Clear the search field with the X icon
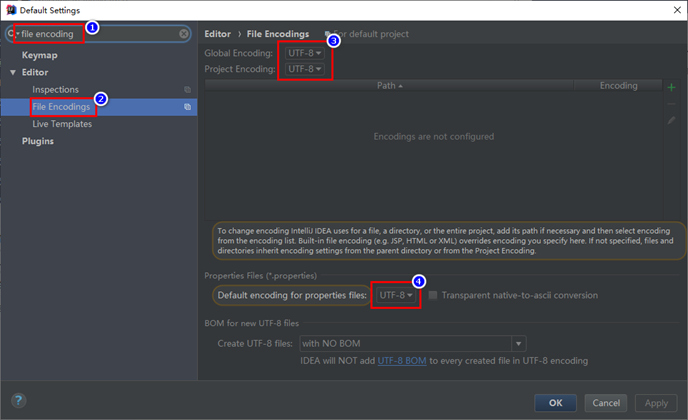Image resolution: width=688 pixels, height=420 pixels. click(x=184, y=34)
